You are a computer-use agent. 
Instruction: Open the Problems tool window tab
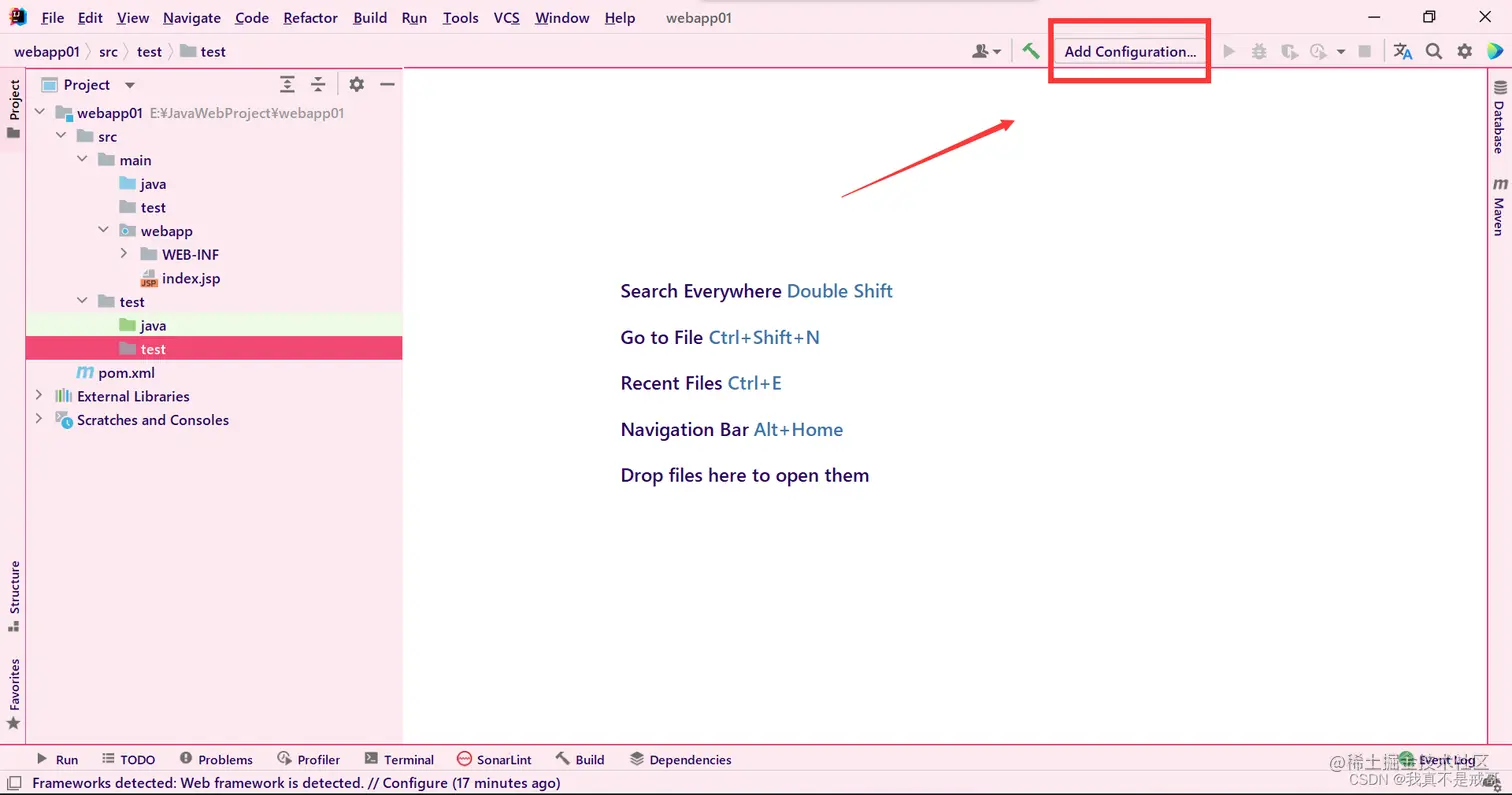(x=216, y=759)
